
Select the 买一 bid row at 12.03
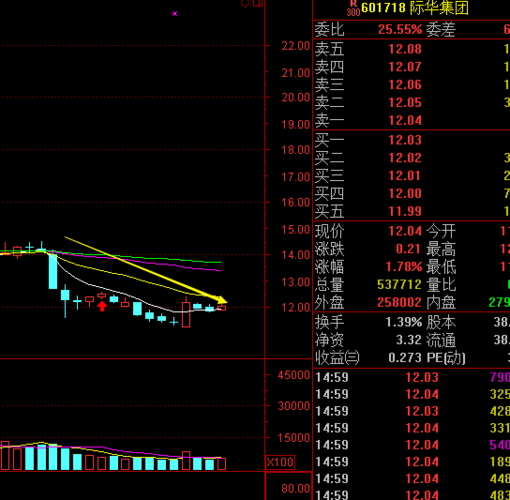click(412, 140)
